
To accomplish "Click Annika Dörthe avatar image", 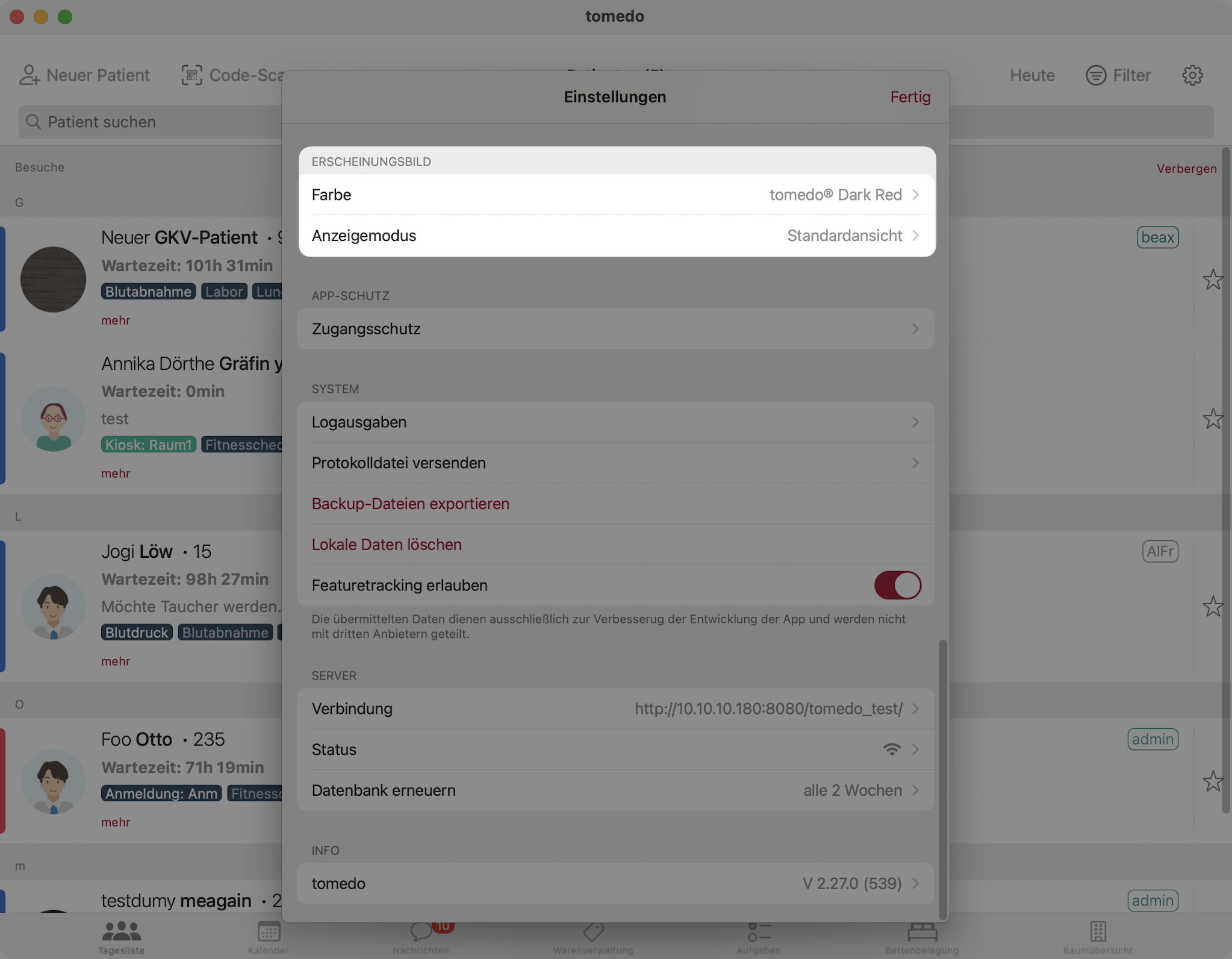I will point(54,419).
